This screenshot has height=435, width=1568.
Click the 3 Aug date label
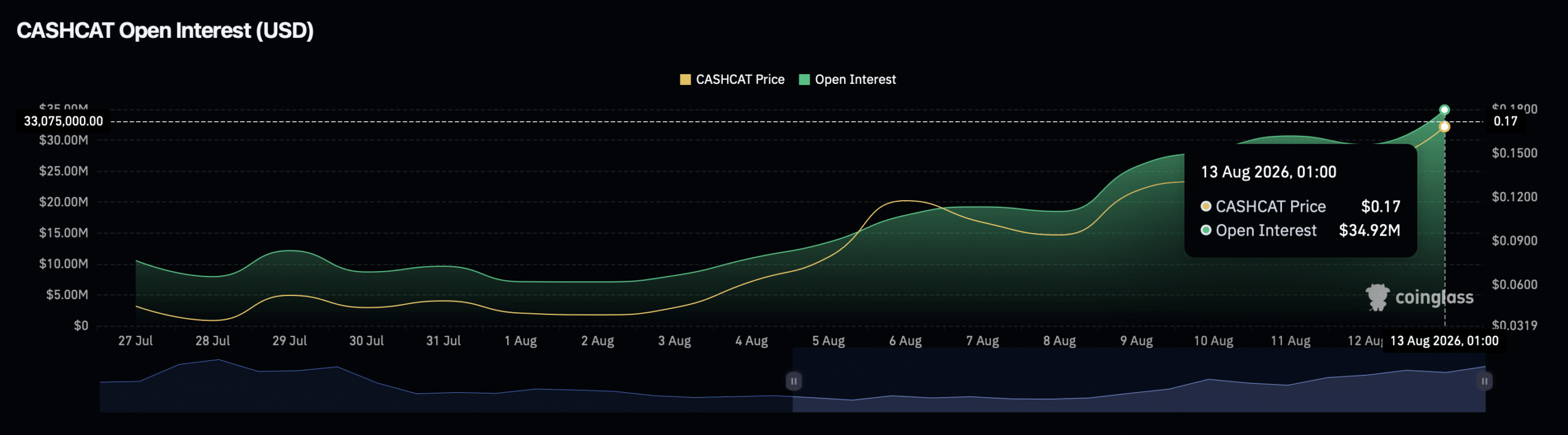[674, 341]
